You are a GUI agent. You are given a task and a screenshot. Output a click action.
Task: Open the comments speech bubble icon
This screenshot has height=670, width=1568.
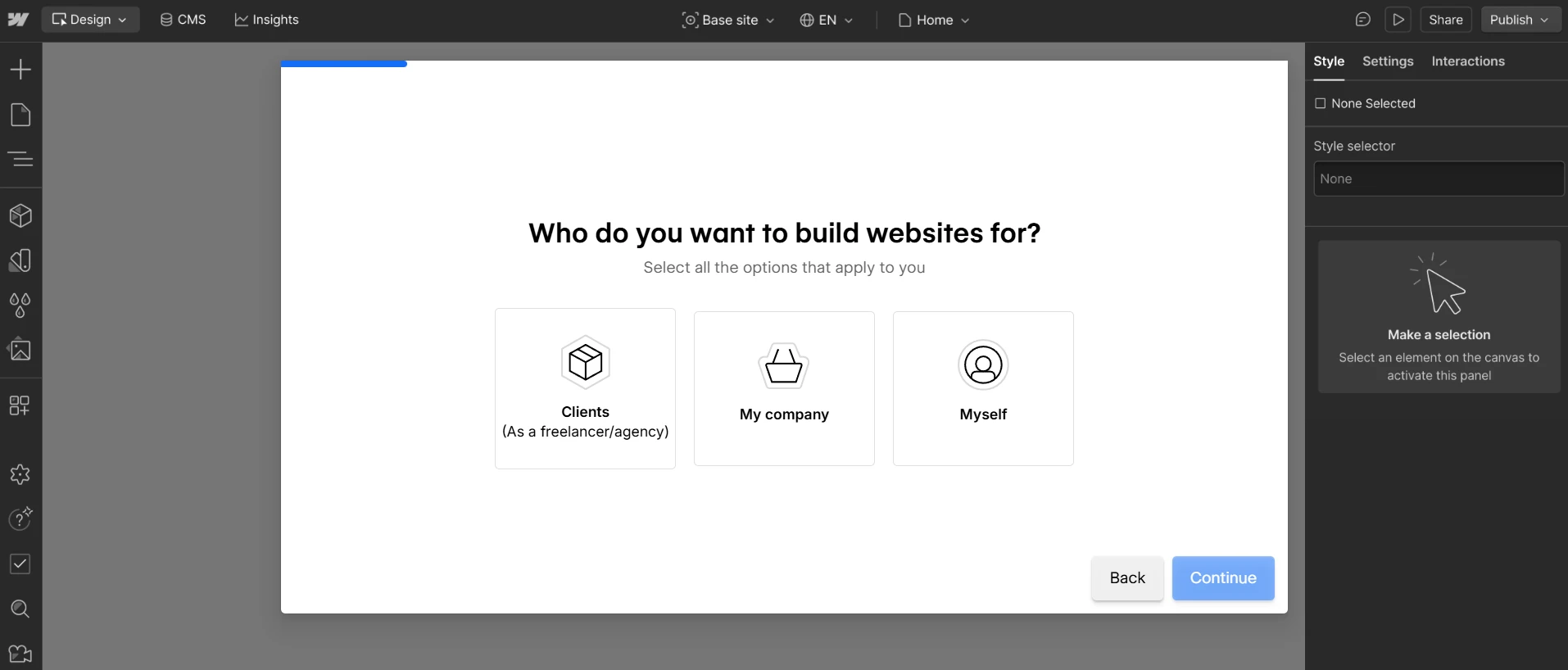pyautogui.click(x=1363, y=20)
